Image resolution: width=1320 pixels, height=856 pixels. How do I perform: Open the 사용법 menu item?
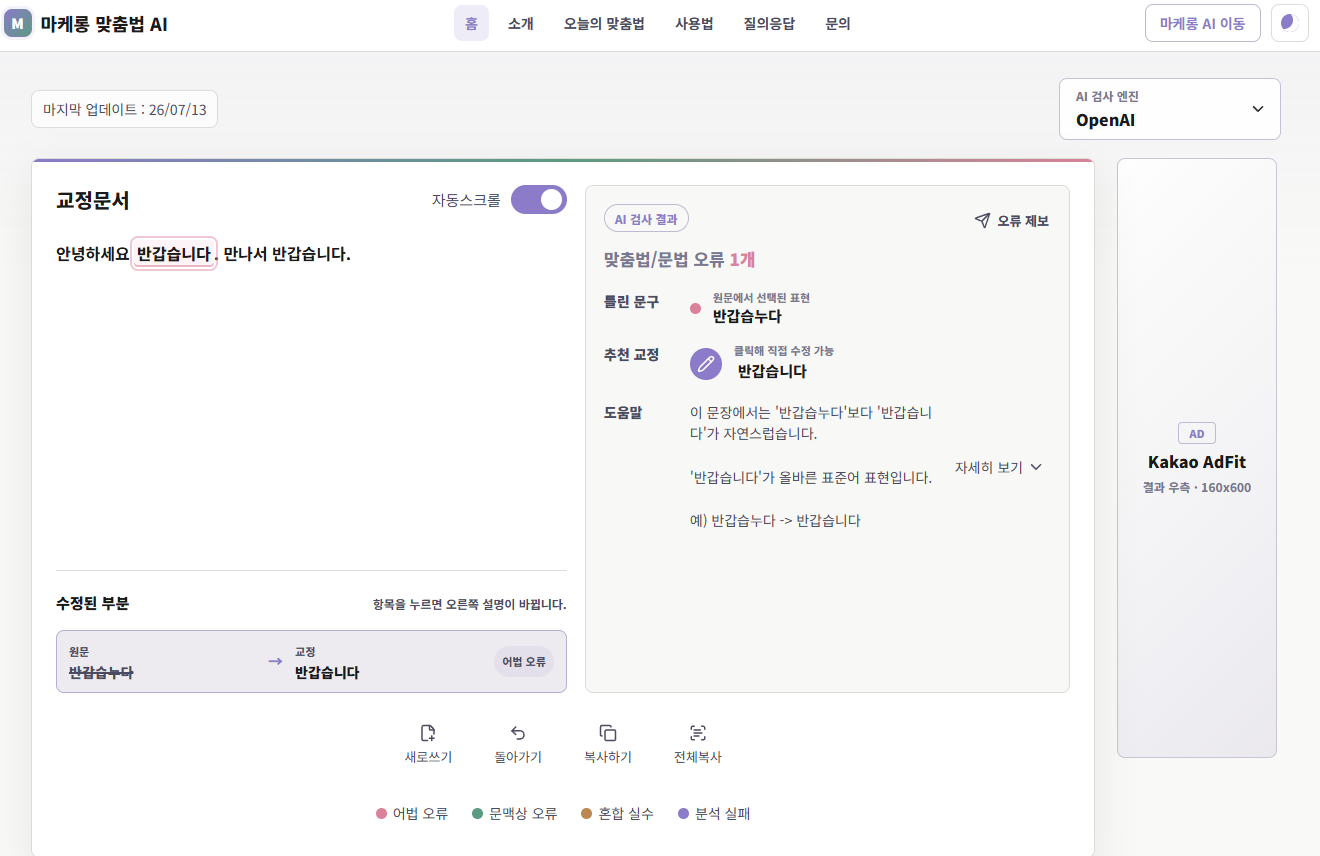point(694,23)
